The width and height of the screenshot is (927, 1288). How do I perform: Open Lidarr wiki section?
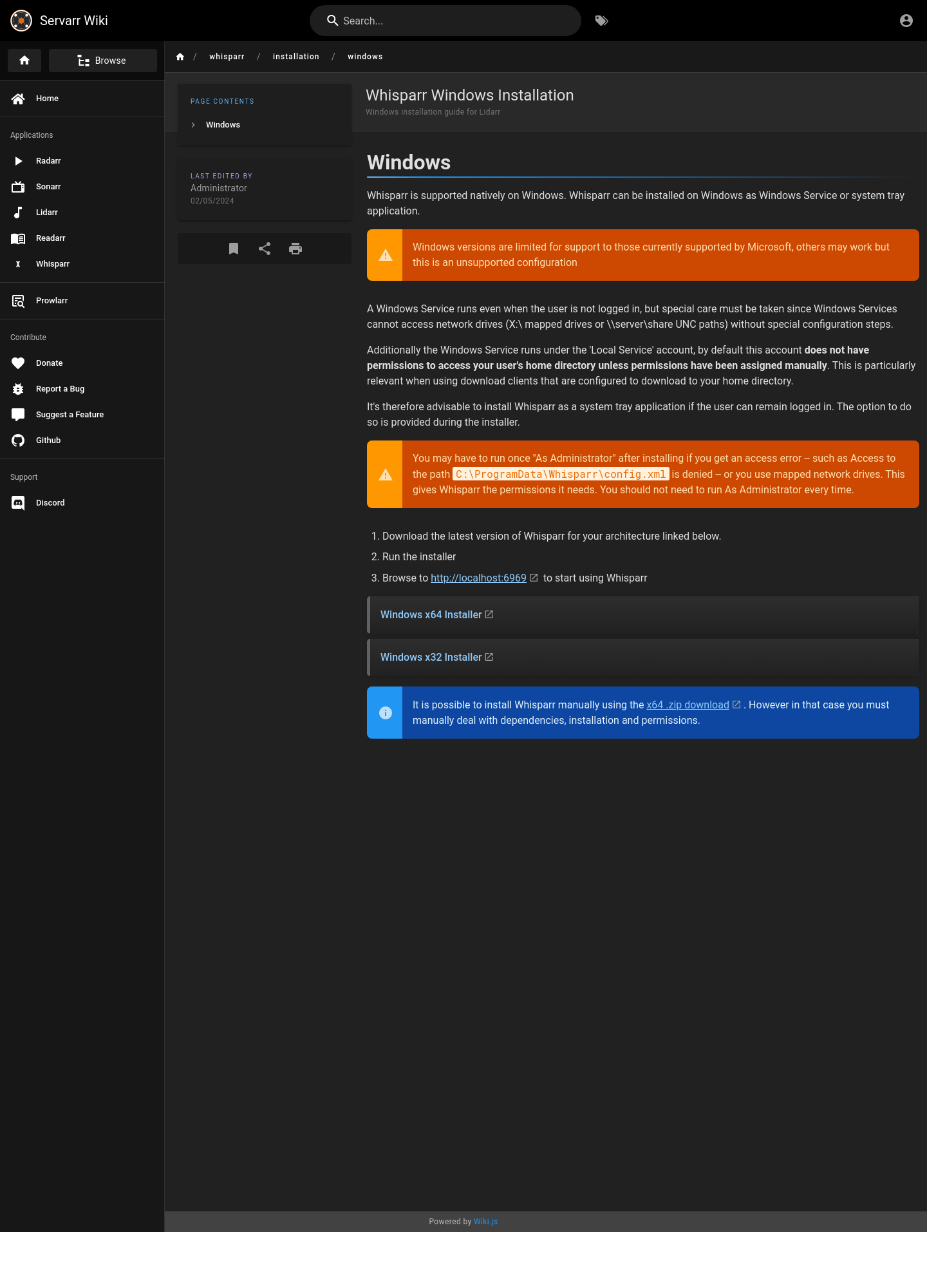pos(82,213)
